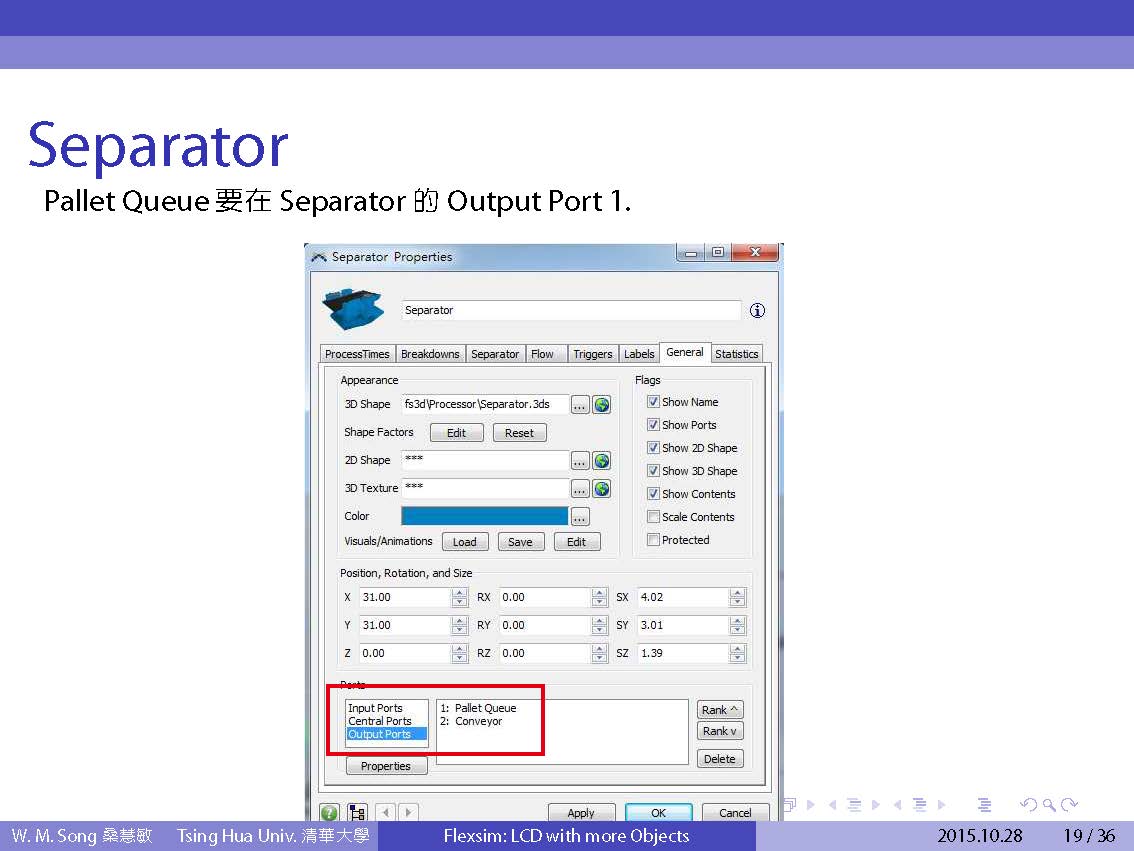Image resolution: width=1134 pixels, height=851 pixels.
Task: Select Input Ports in the ports list
Action: pyautogui.click(x=375, y=708)
